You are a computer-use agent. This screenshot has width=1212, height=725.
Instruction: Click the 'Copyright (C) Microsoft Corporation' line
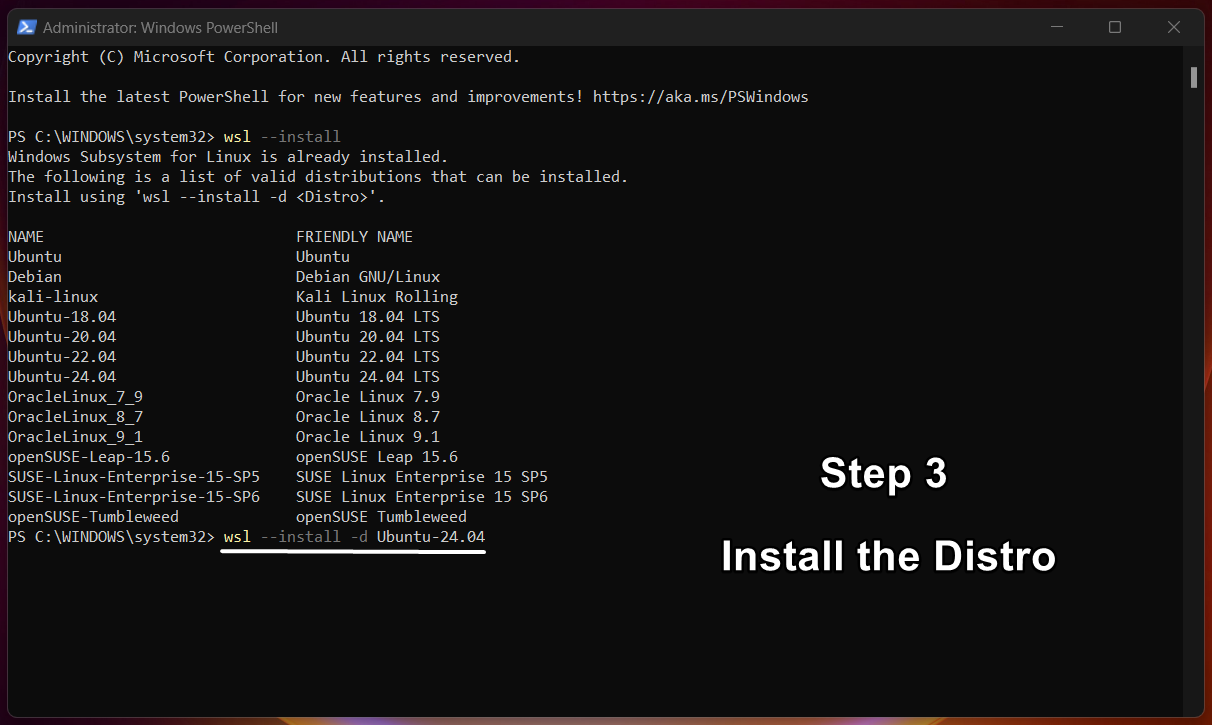click(x=264, y=57)
